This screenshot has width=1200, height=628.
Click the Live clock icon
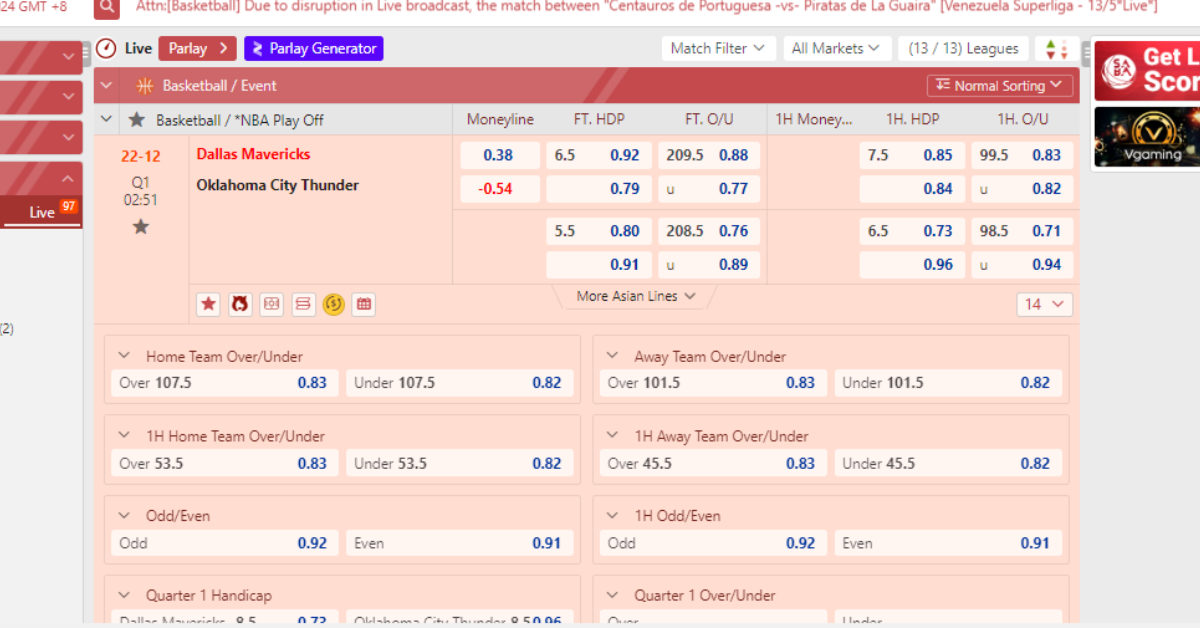tap(106, 48)
